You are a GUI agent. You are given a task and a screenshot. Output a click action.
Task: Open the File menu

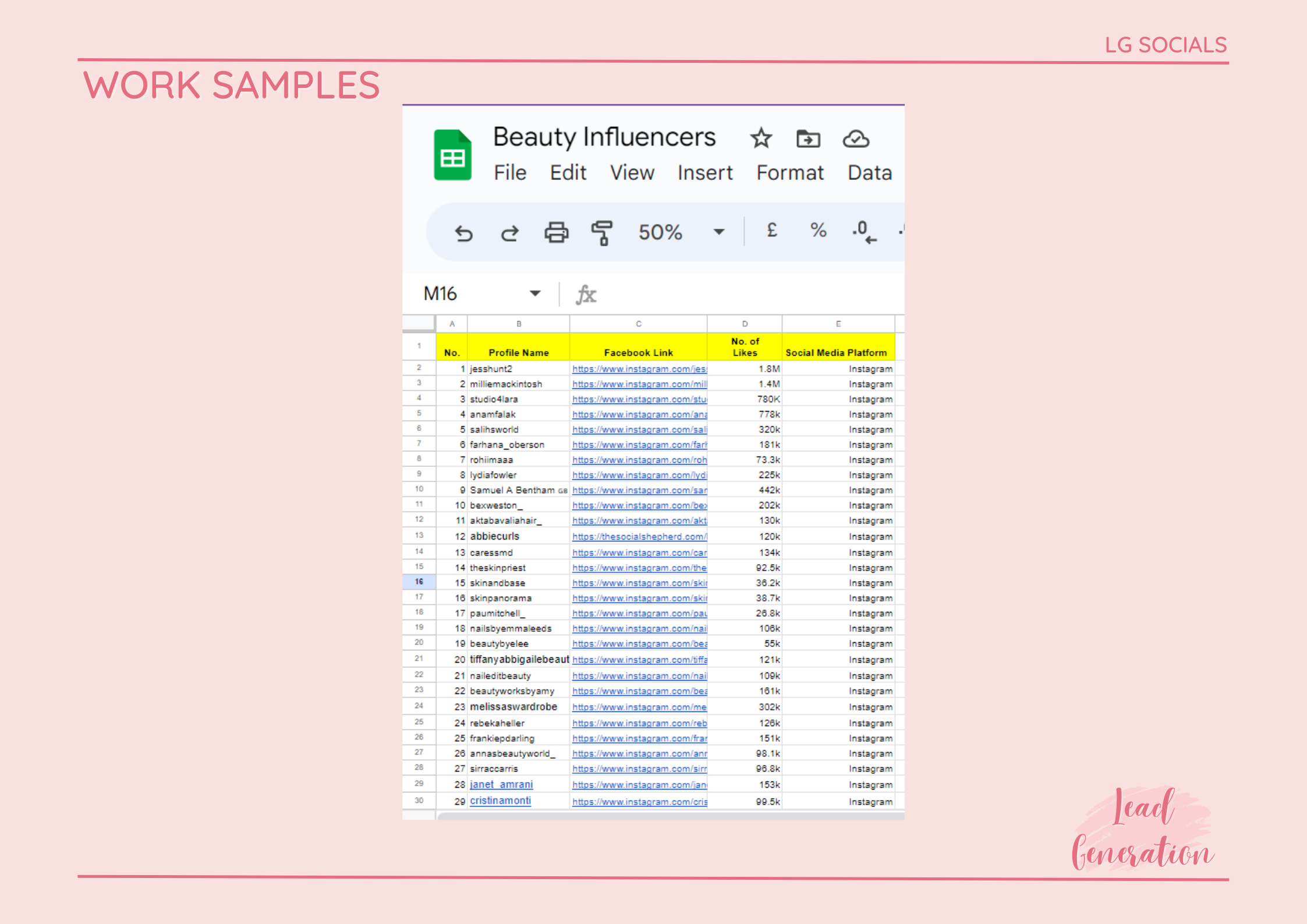point(510,173)
